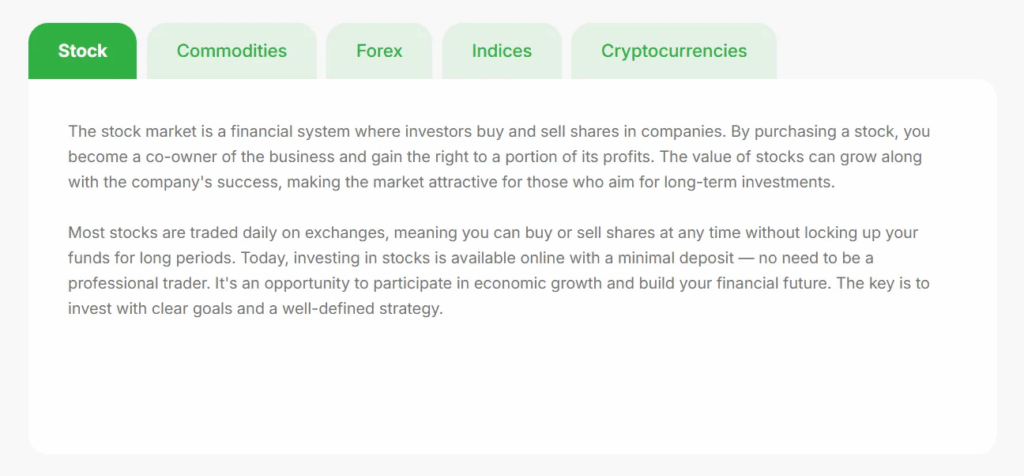Click the words "By purchasing a stock"
The width and height of the screenshot is (1024, 476).
(817, 131)
